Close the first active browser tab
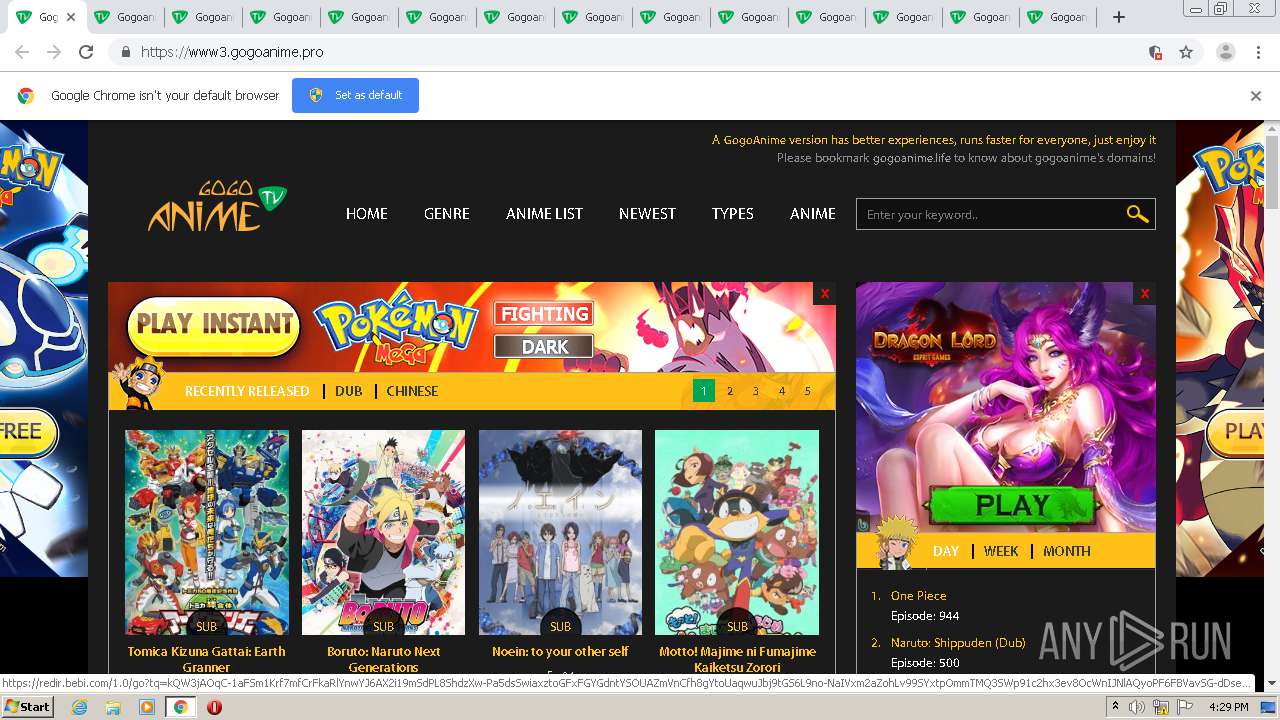Viewport: 1280px width, 720px height. click(x=71, y=17)
